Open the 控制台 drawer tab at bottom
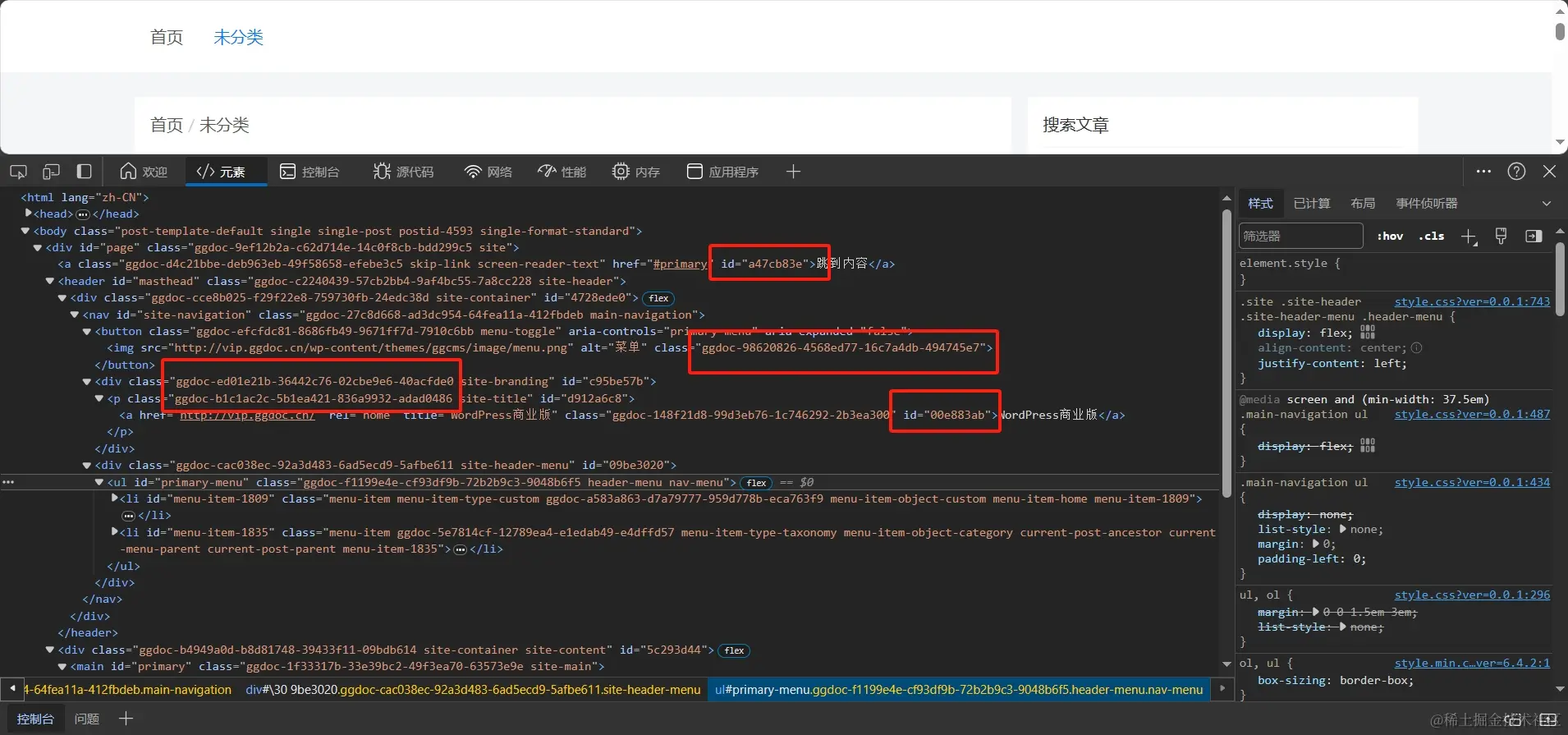This screenshot has height=735, width=1568. pyautogui.click(x=35, y=719)
